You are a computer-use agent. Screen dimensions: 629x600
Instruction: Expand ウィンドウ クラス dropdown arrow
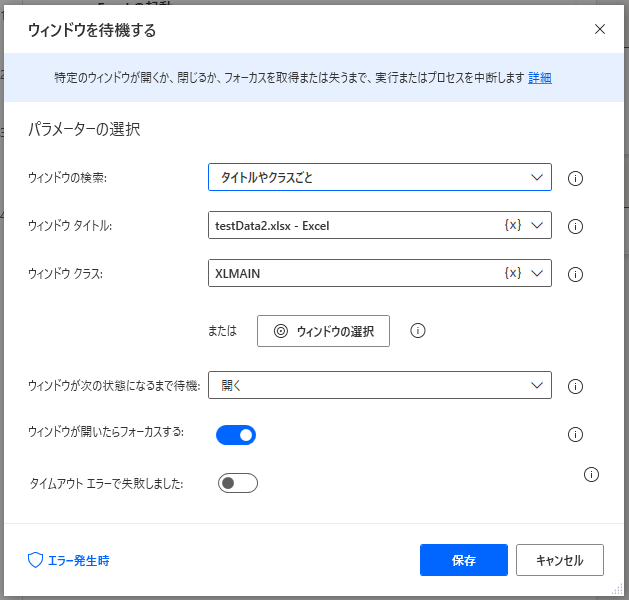tap(538, 273)
